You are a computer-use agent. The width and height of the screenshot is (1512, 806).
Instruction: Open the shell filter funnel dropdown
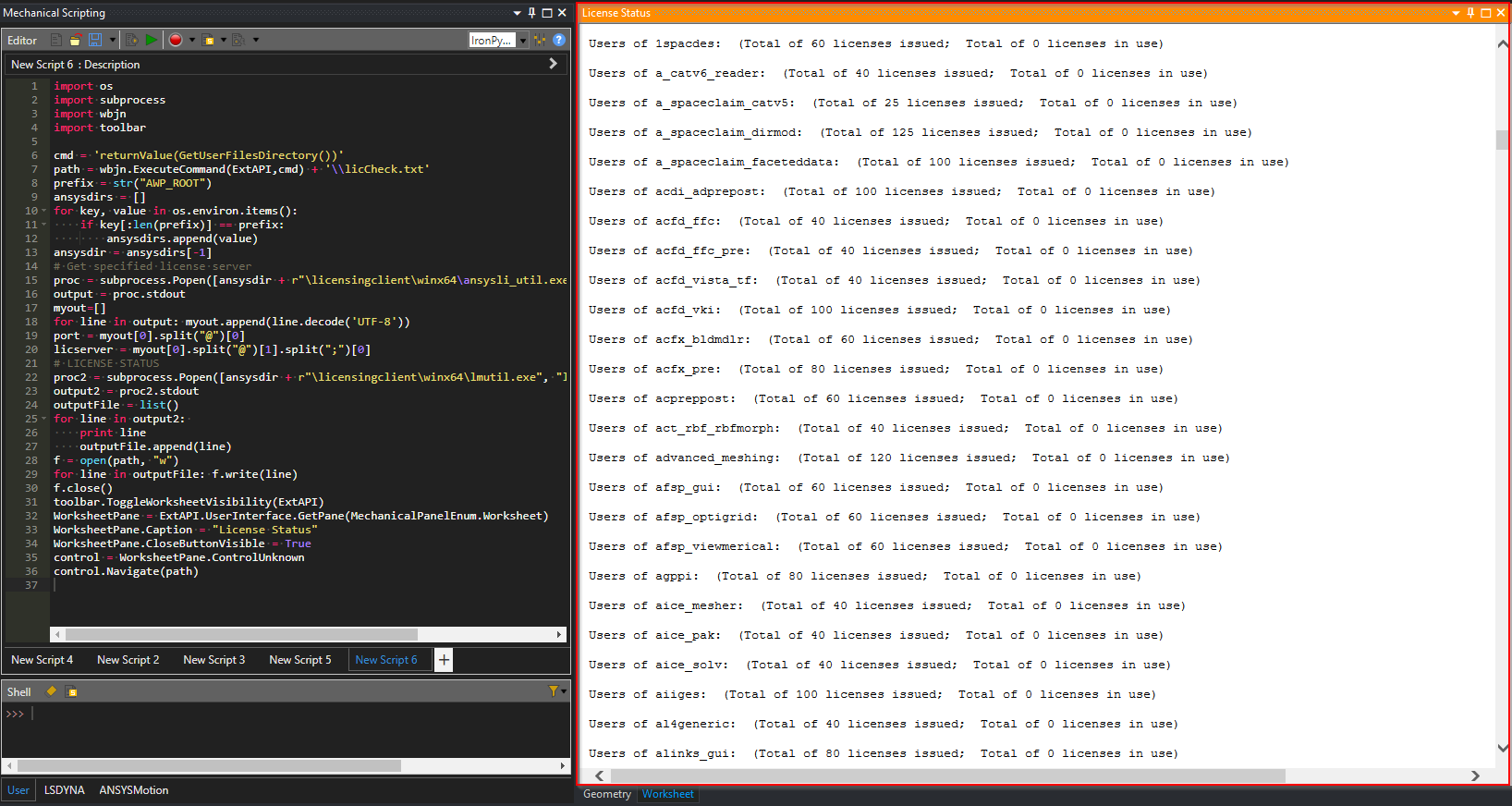pyautogui.click(x=556, y=691)
